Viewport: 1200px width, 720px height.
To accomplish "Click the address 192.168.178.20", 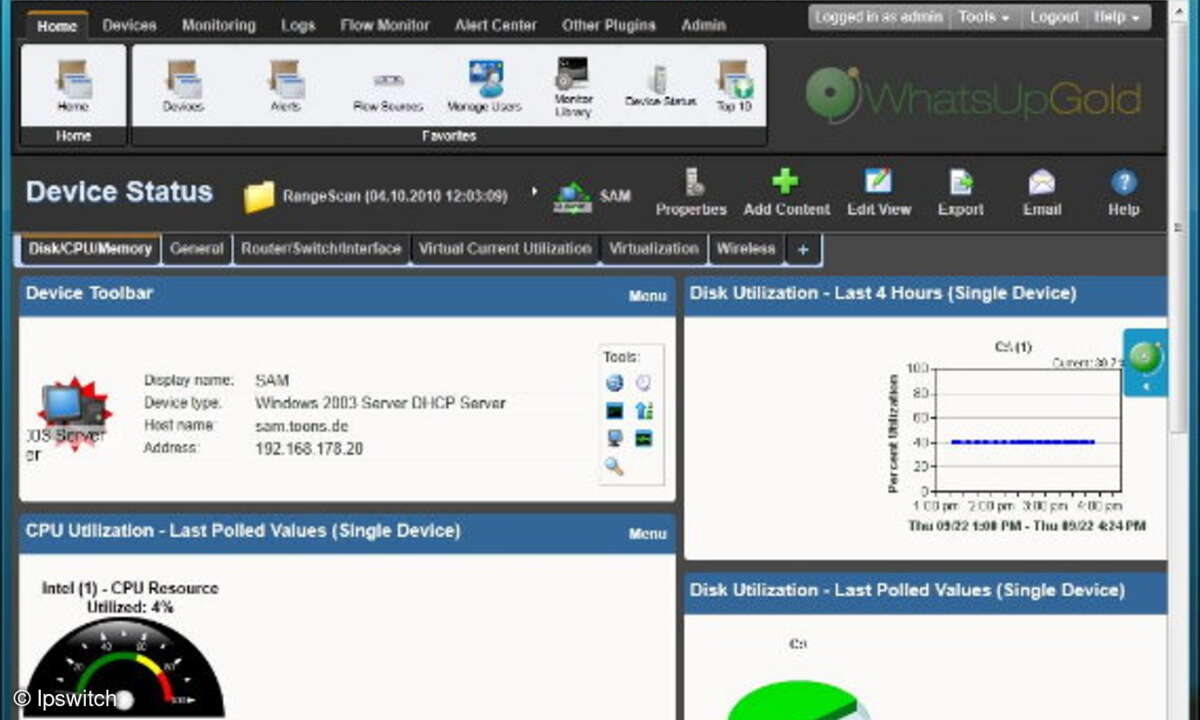I will [309, 449].
